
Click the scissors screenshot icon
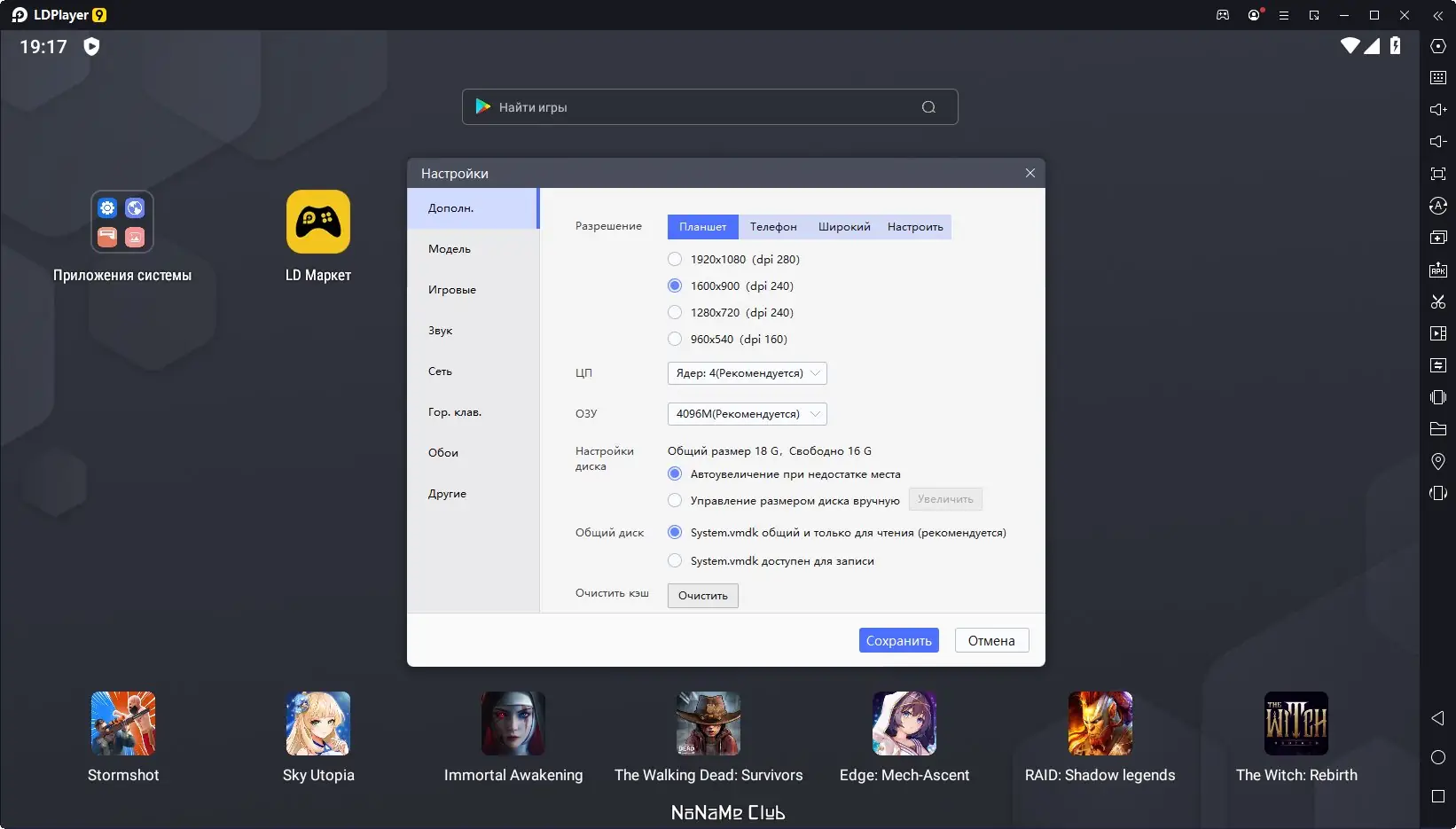coord(1438,301)
